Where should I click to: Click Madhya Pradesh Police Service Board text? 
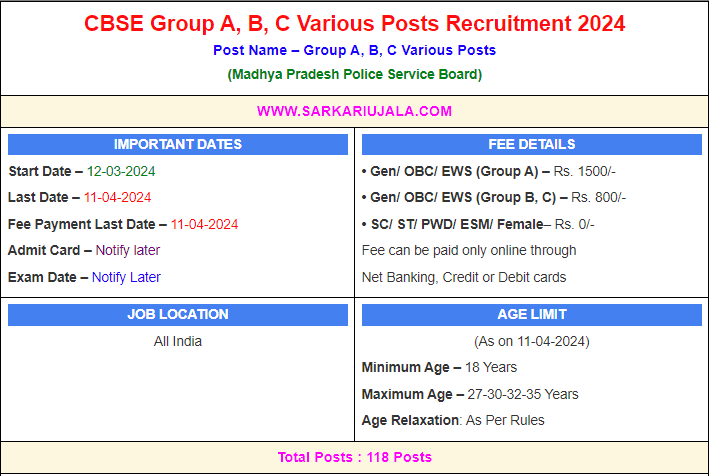pos(354,74)
